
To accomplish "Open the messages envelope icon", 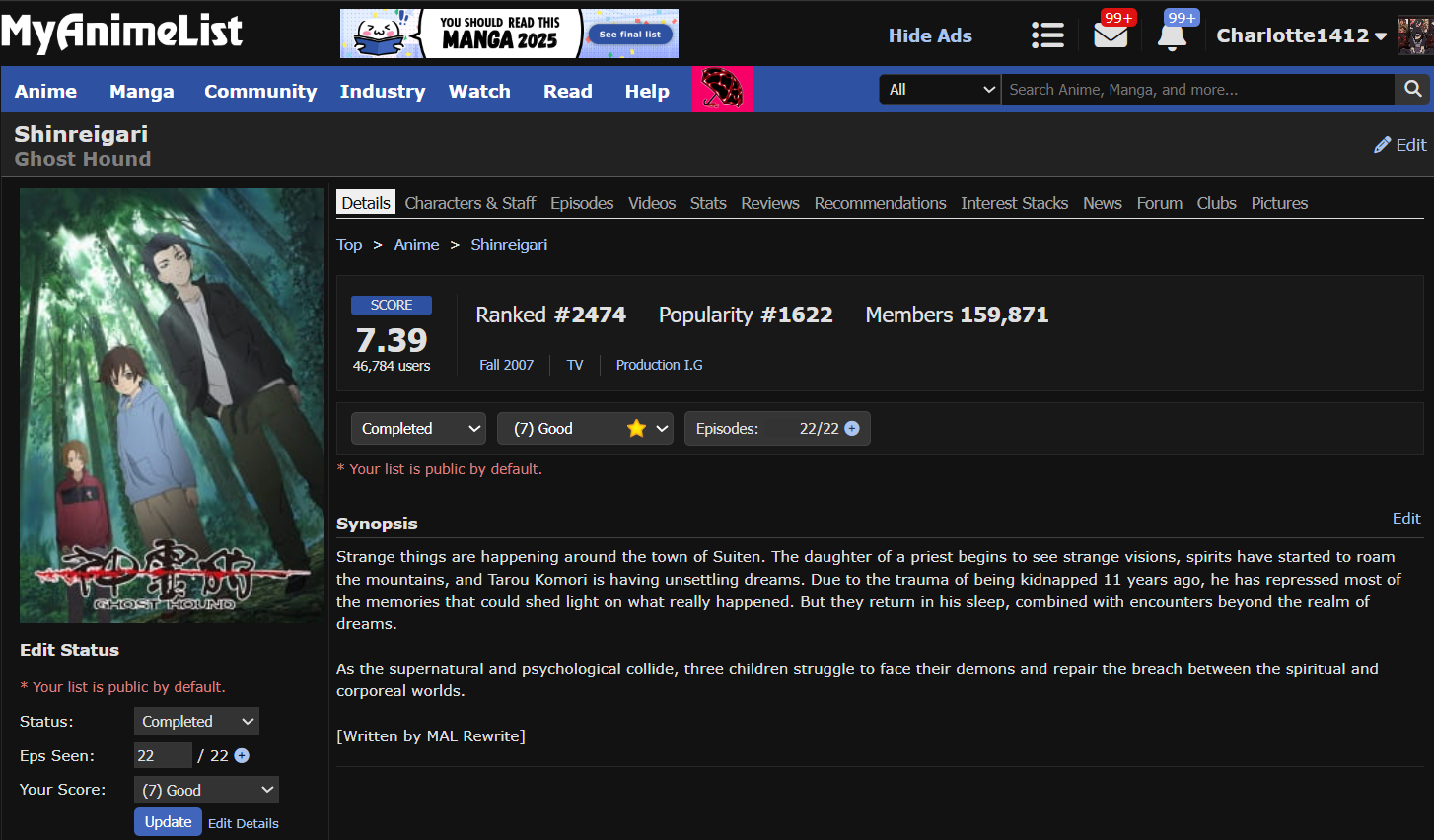I will tap(1111, 35).
